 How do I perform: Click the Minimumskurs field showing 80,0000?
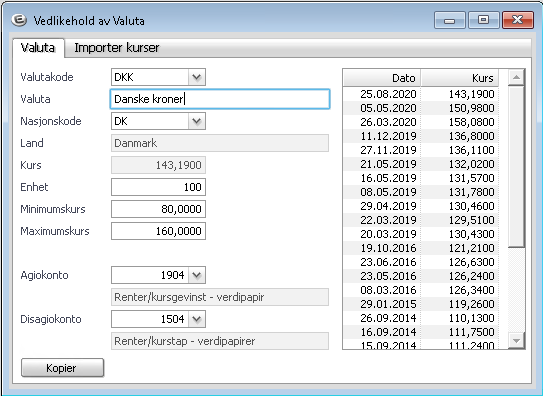pos(158,209)
